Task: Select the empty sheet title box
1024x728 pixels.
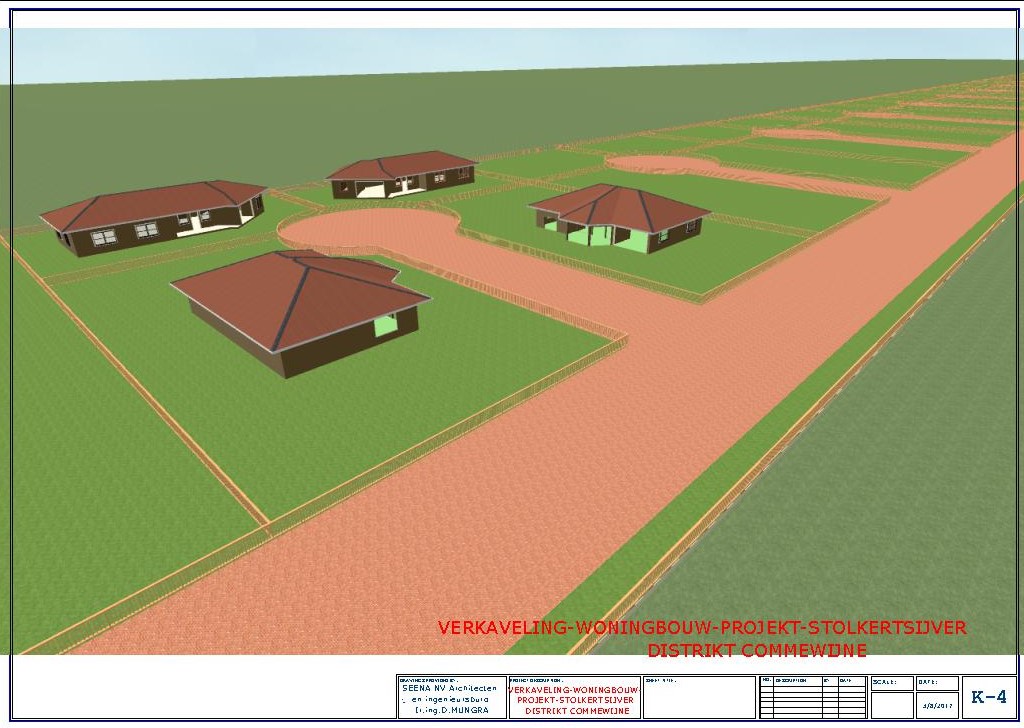Action: pyautogui.click(x=699, y=700)
